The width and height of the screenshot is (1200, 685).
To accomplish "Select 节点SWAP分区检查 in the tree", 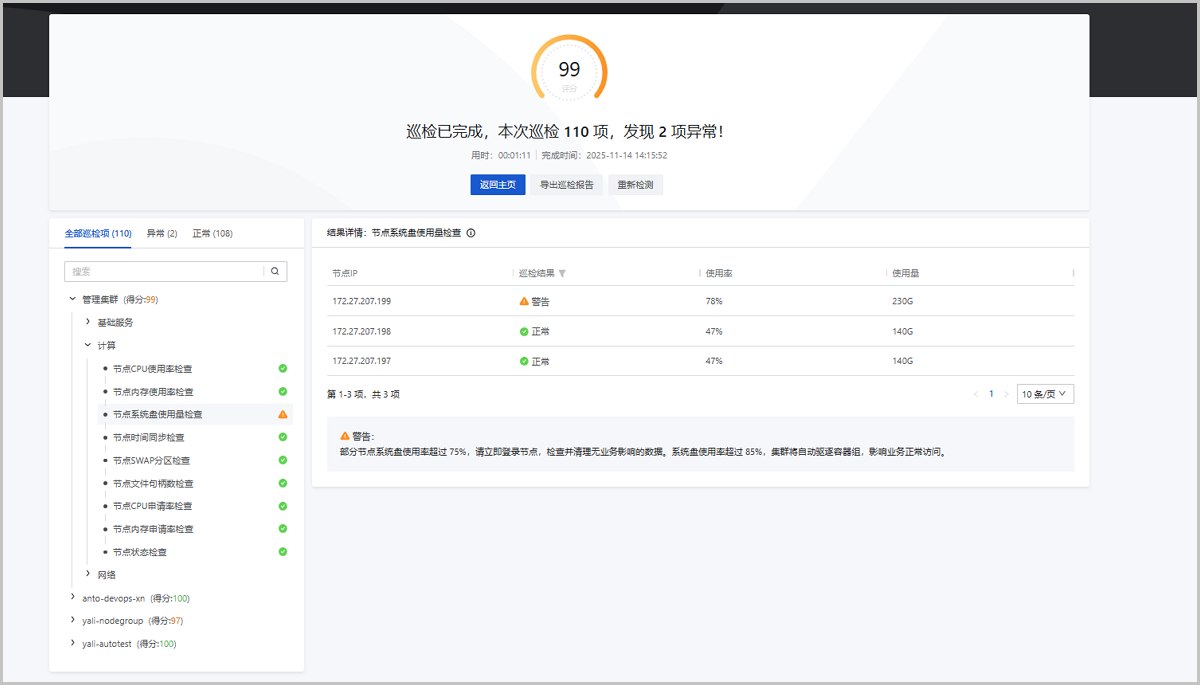I will click(151, 460).
